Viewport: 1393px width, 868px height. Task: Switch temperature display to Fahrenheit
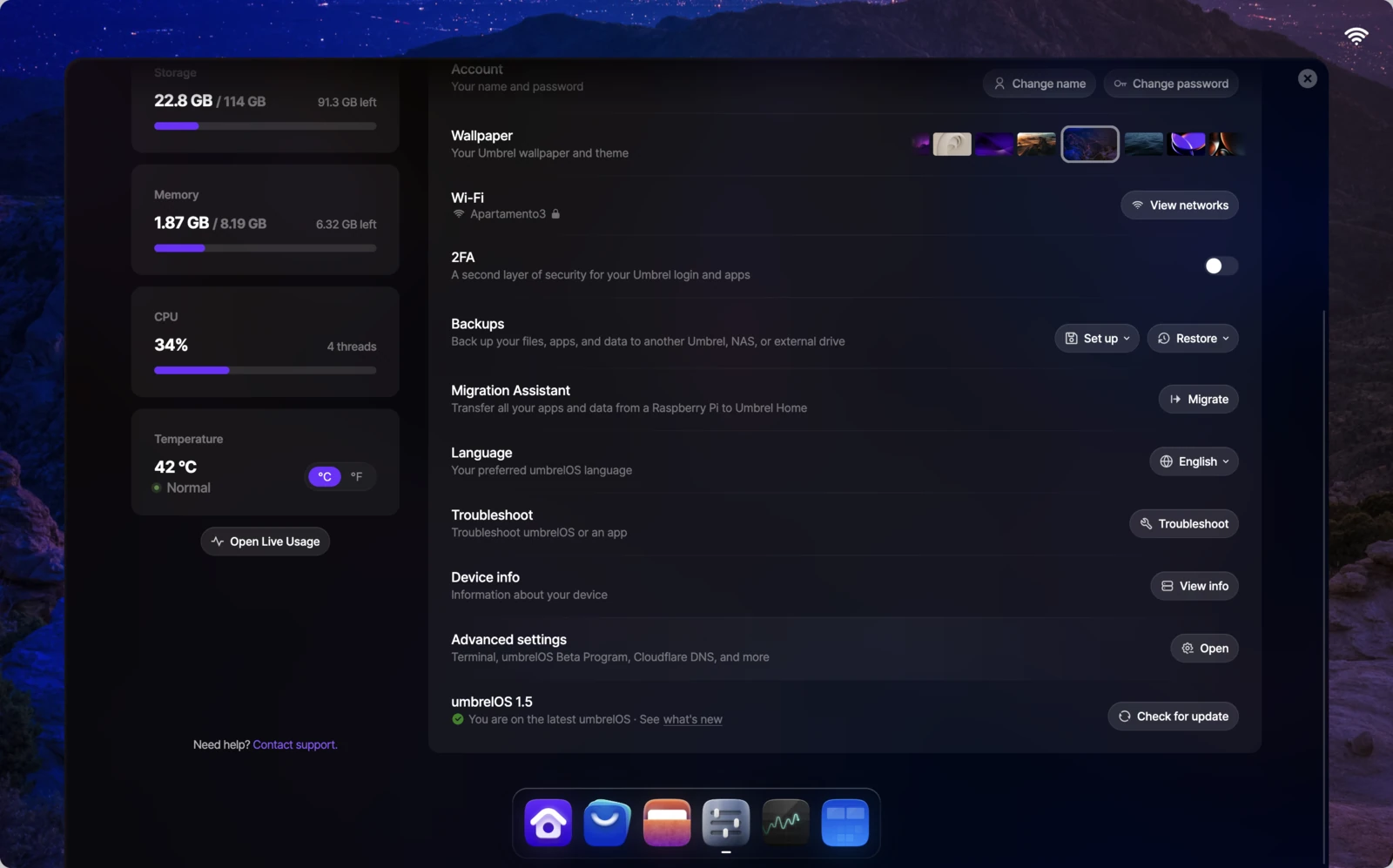357,476
